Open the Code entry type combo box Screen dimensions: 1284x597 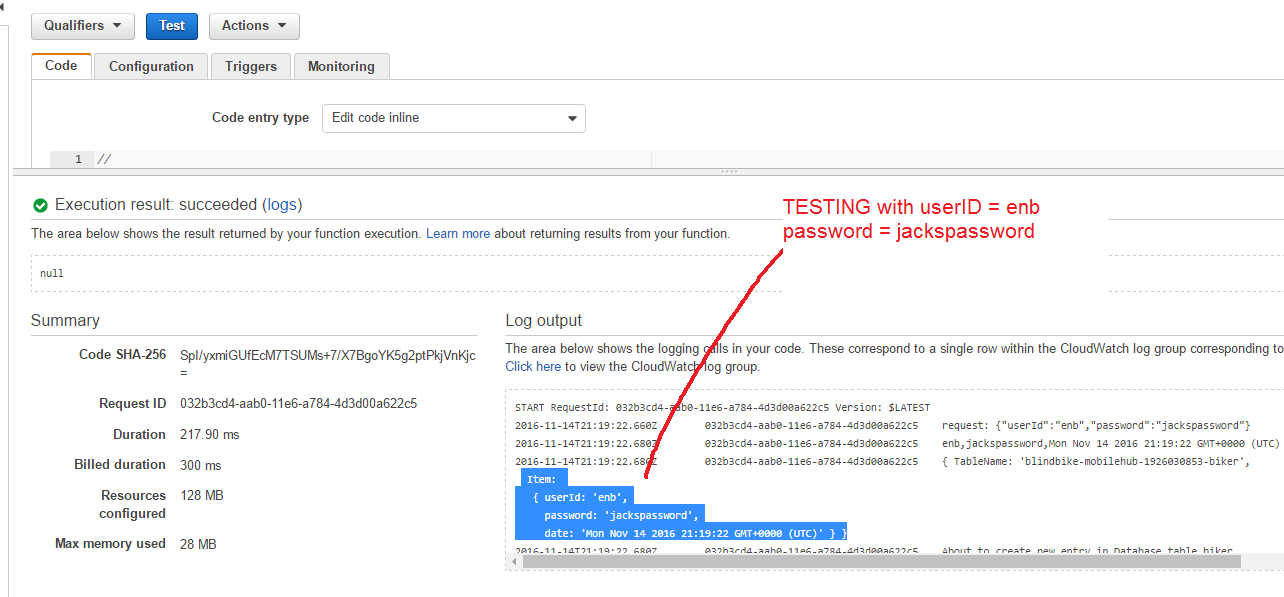click(453, 118)
